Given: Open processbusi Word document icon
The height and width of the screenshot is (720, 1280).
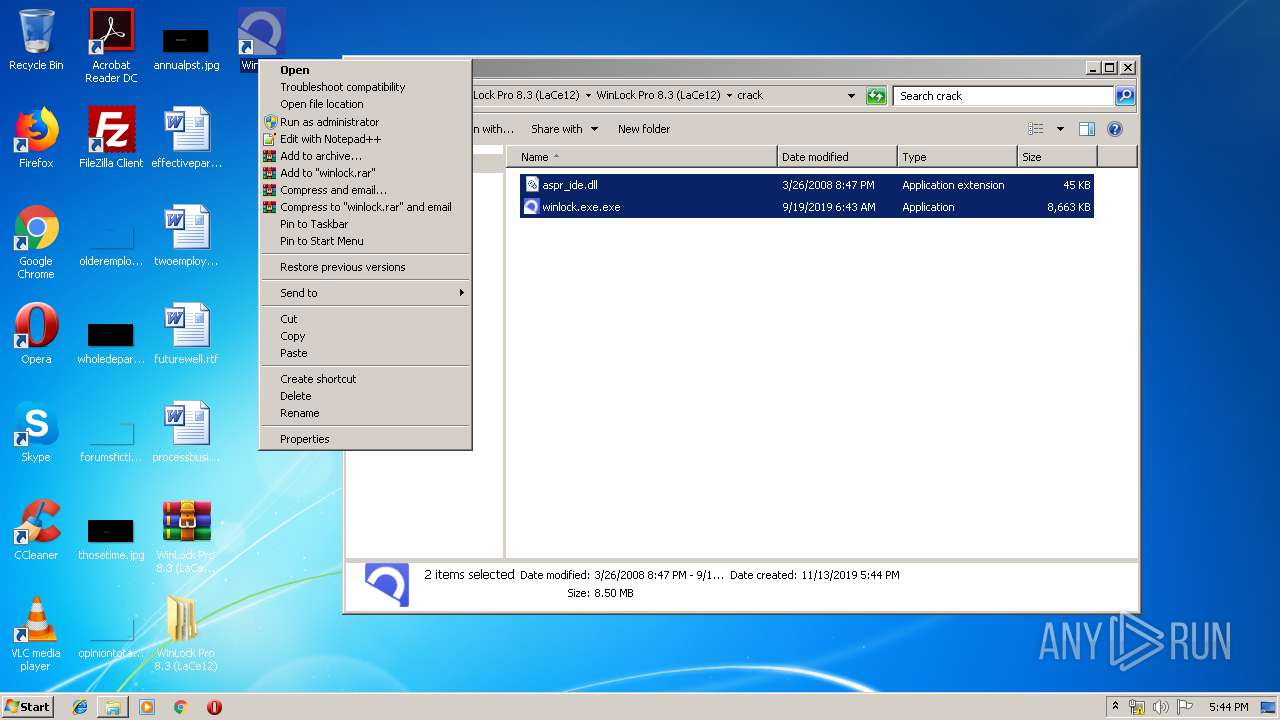Looking at the screenshot, I should (186, 432).
